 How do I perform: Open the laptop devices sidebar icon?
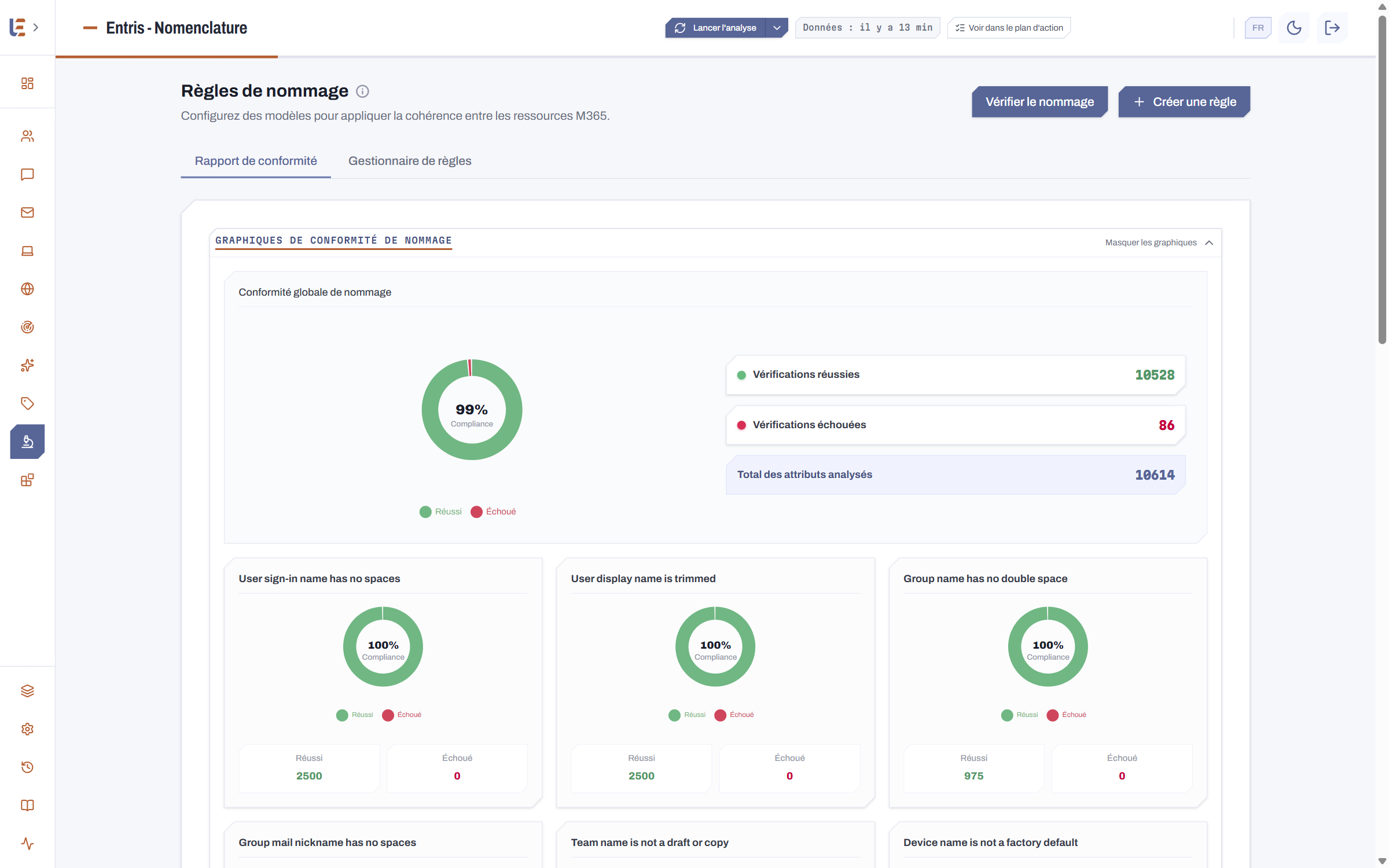(27, 251)
